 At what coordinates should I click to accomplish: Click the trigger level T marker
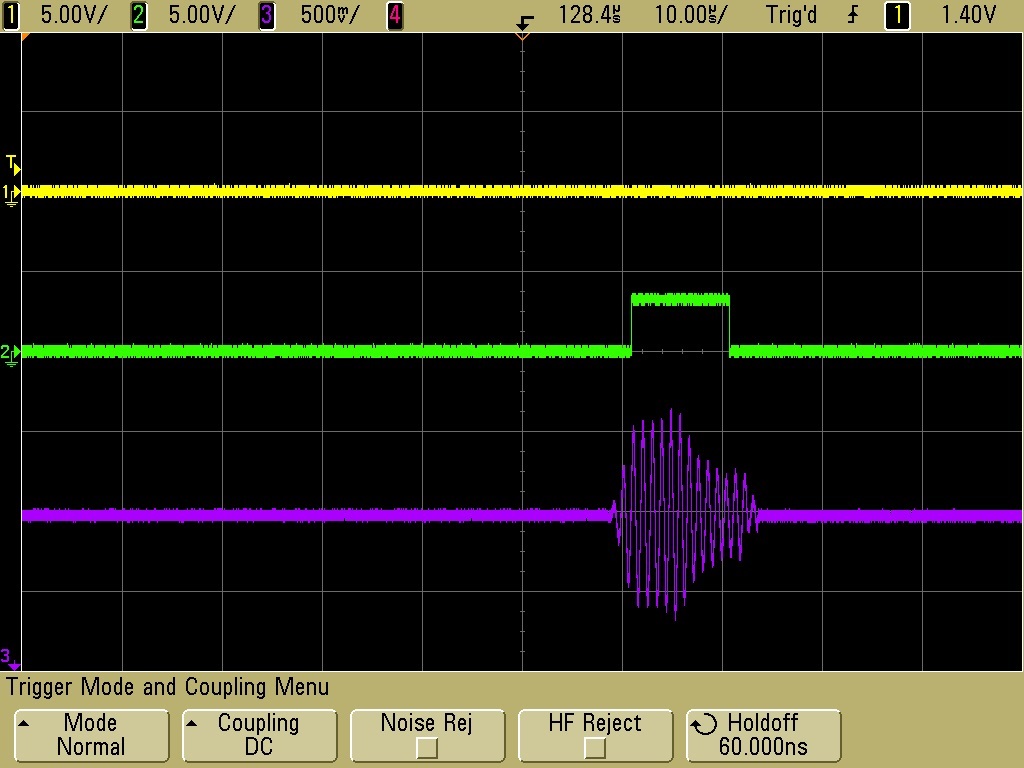point(13,164)
